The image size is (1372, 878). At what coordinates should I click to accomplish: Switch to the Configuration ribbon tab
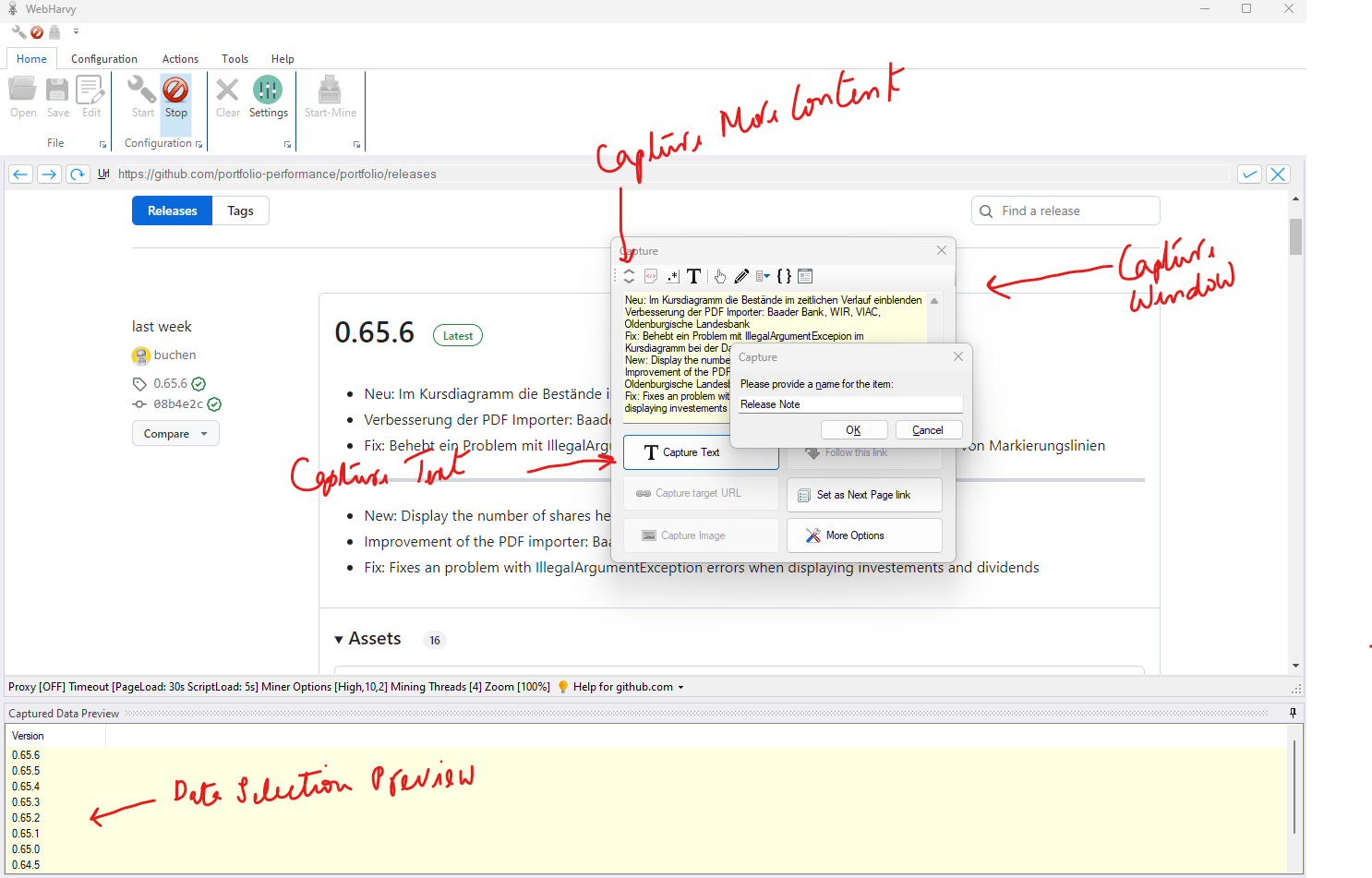coord(104,59)
